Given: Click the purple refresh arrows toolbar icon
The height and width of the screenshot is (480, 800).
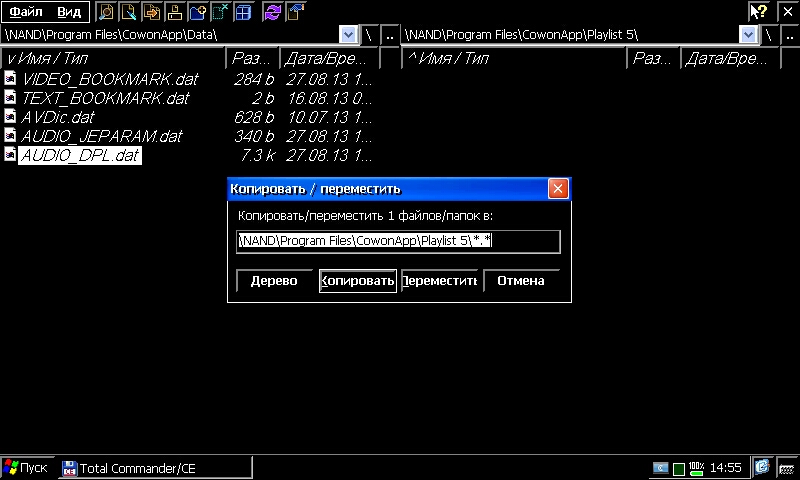Looking at the screenshot, I should [x=272, y=12].
